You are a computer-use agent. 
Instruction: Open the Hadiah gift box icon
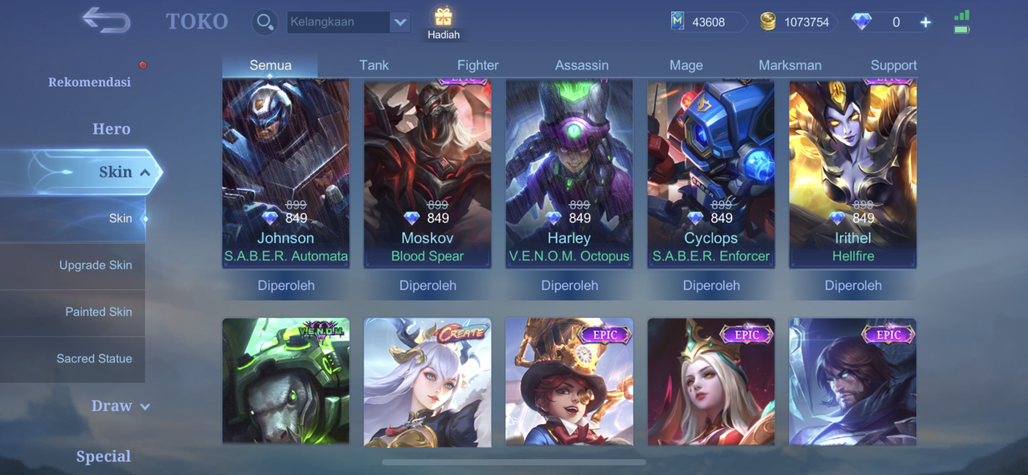coord(443,16)
